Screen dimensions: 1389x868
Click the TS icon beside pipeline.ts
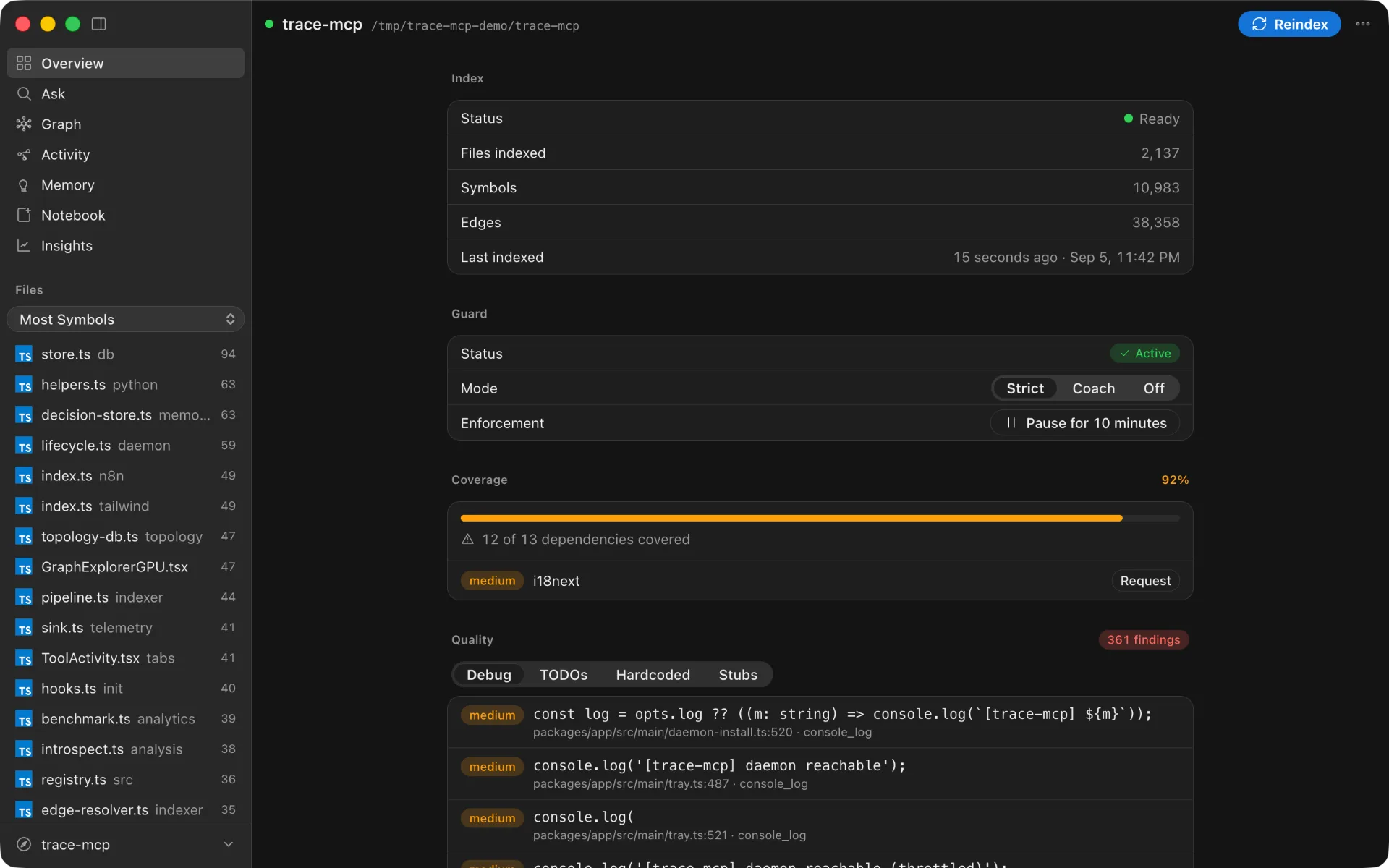click(24, 597)
